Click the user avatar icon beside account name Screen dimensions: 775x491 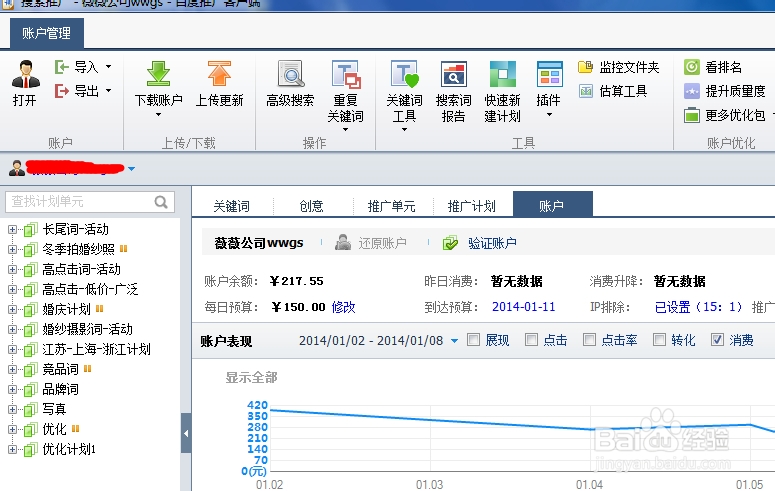[x=16, y=168]
